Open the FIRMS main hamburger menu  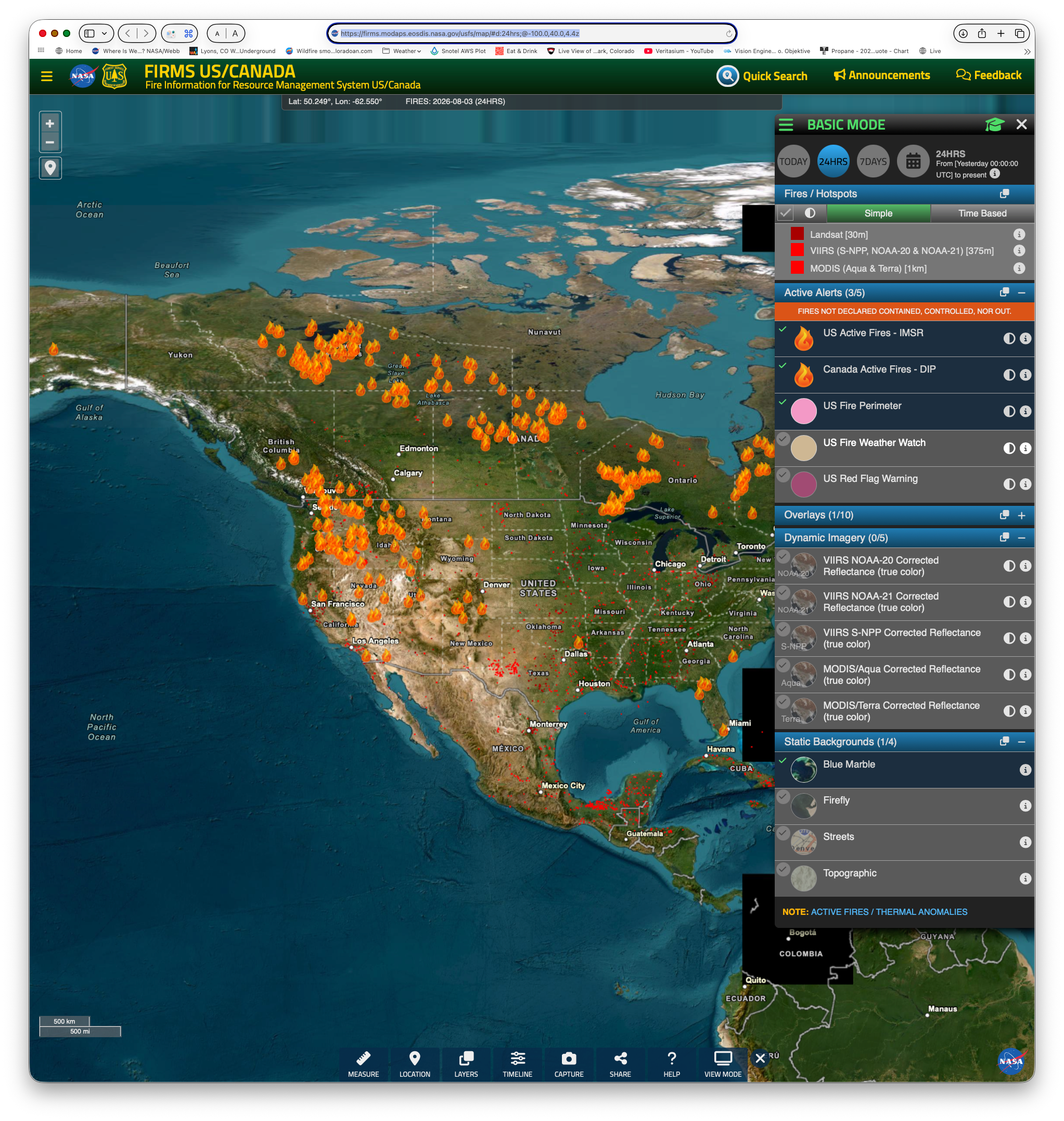point(46,76)
